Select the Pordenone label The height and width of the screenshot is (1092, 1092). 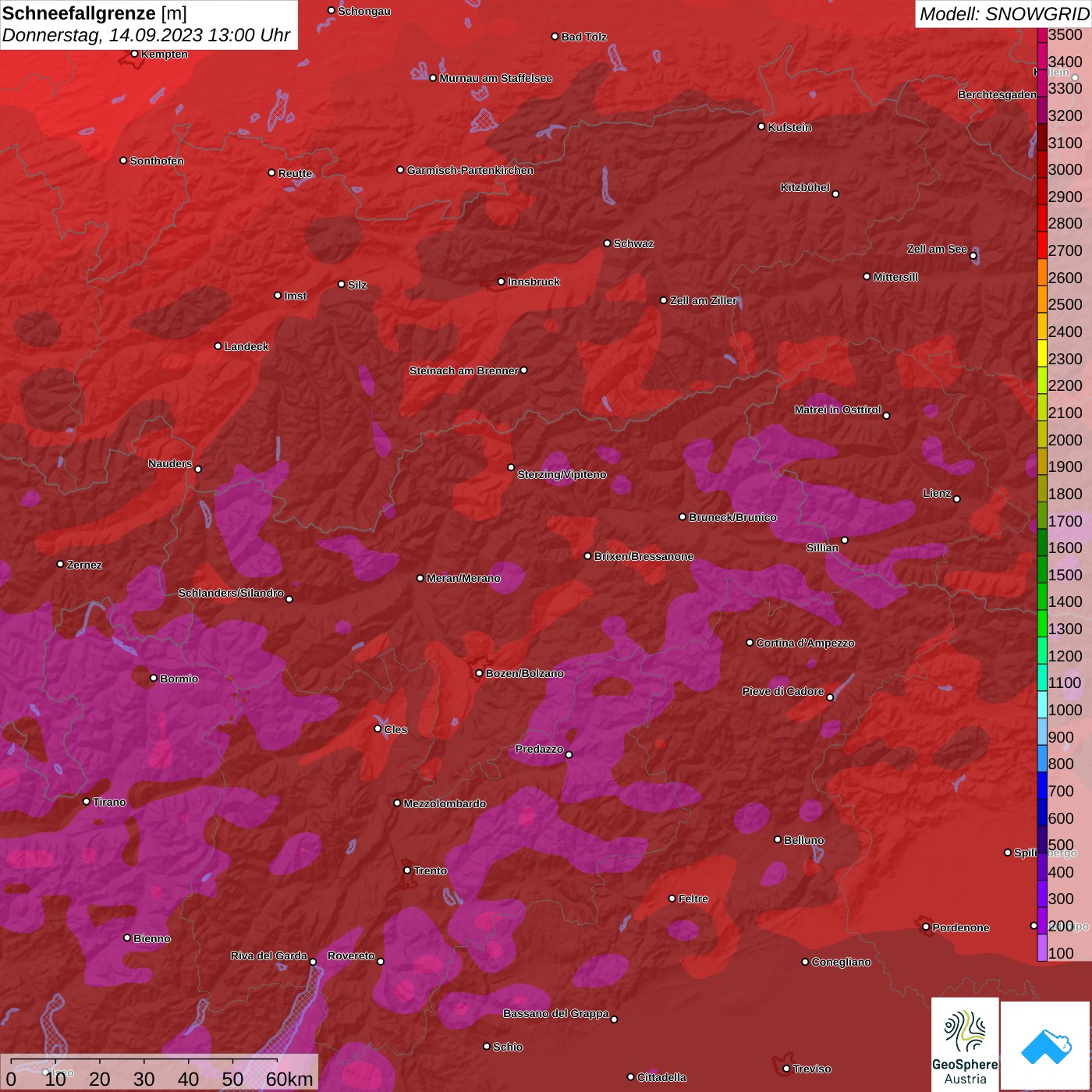[961, 927]
